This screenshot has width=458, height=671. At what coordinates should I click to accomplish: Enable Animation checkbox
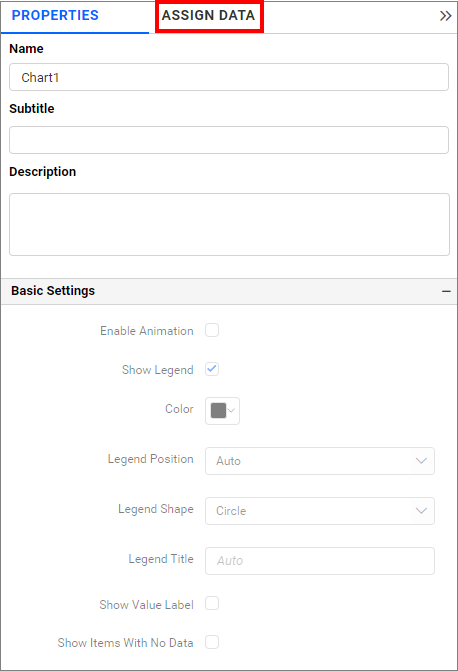pyautogui.click(x=212, y=330)
